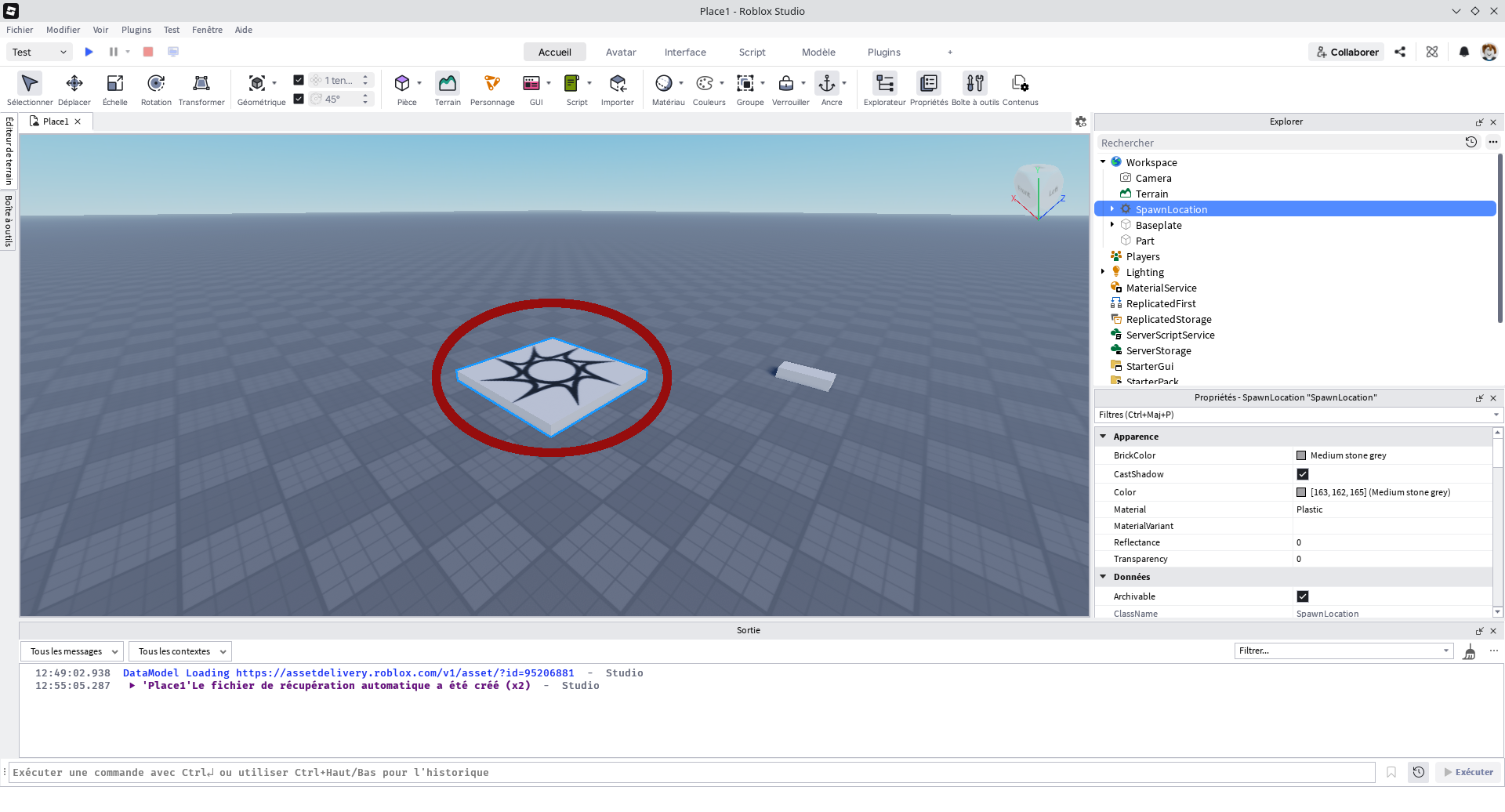Click the BrickColor color swatch
The image size is (1505, 812).
[1301, 455]
